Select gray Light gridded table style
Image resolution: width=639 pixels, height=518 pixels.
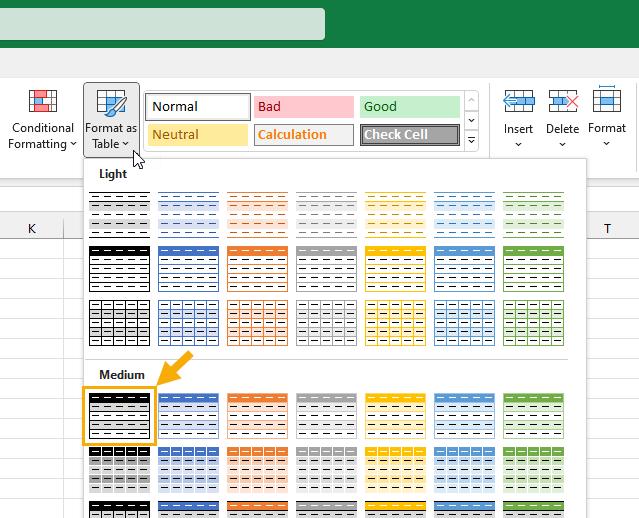(326, 323)
